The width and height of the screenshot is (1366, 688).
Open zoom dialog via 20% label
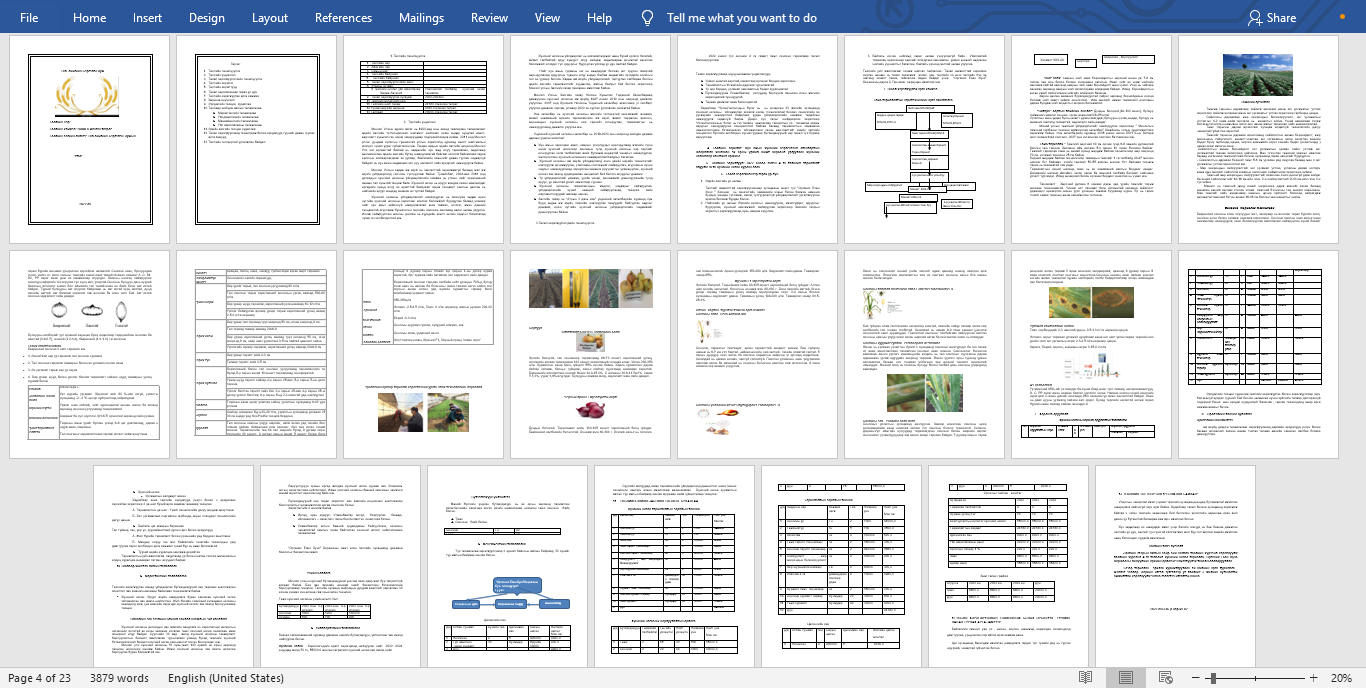[x=1342, y=678]
